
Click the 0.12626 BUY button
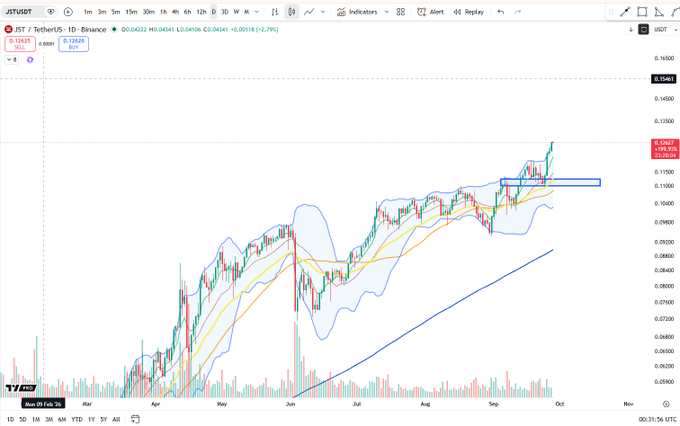pyautogui.click(x=74, y=44)
